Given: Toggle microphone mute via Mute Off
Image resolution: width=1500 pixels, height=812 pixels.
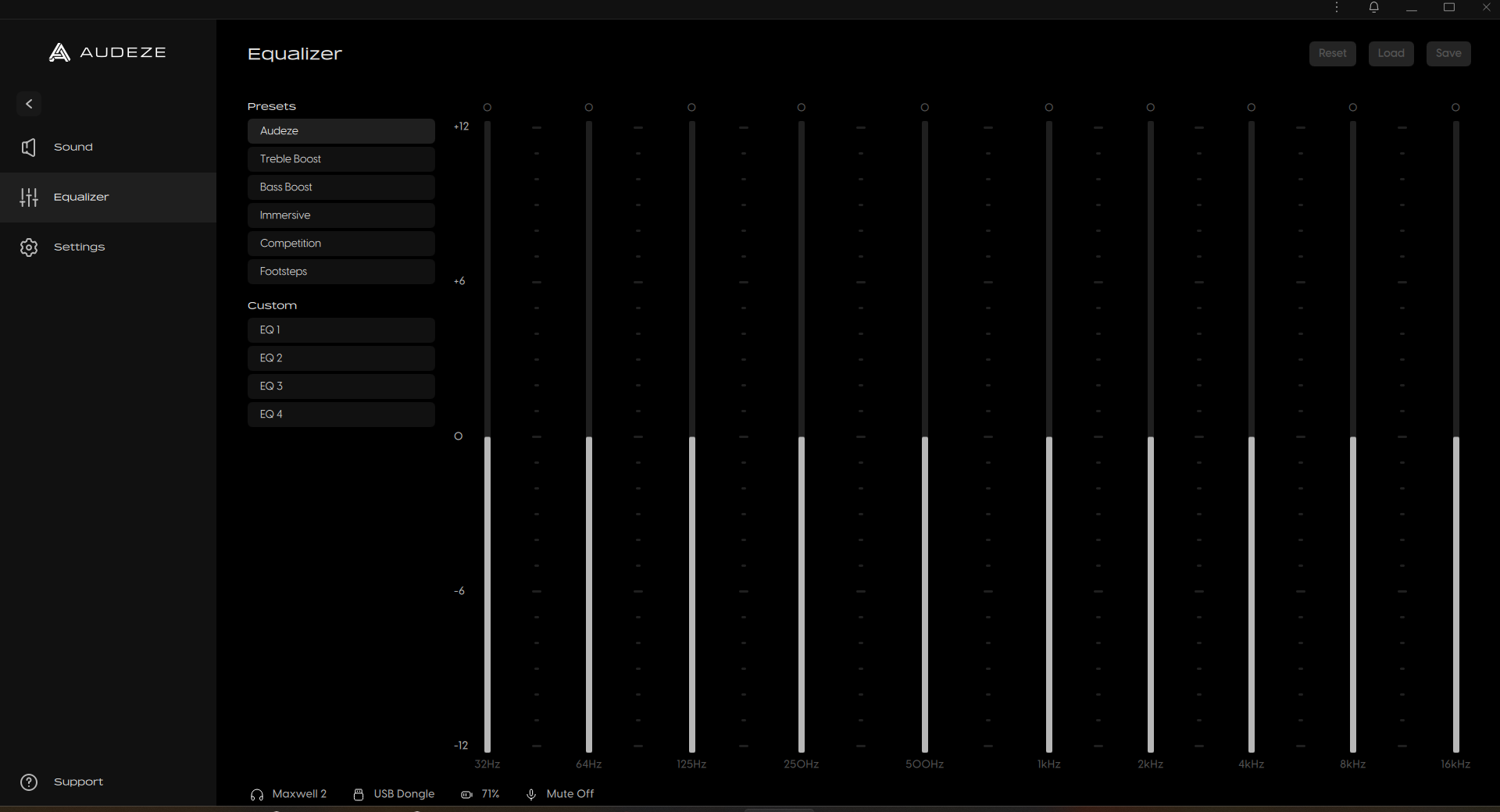Looking at the screenshot, I should pos(570,794).
